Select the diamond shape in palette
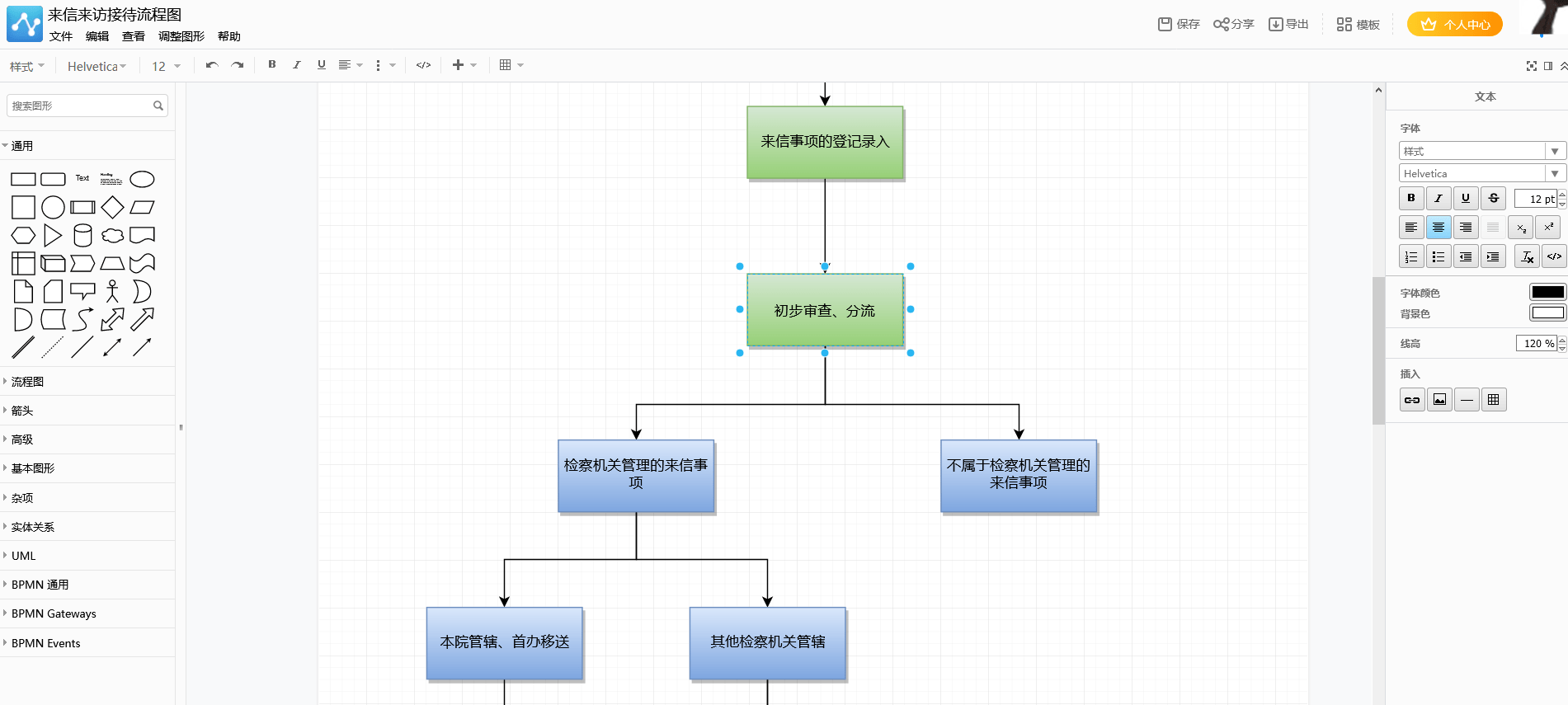This screenshot has height=705, width=1568. (112, 207)
